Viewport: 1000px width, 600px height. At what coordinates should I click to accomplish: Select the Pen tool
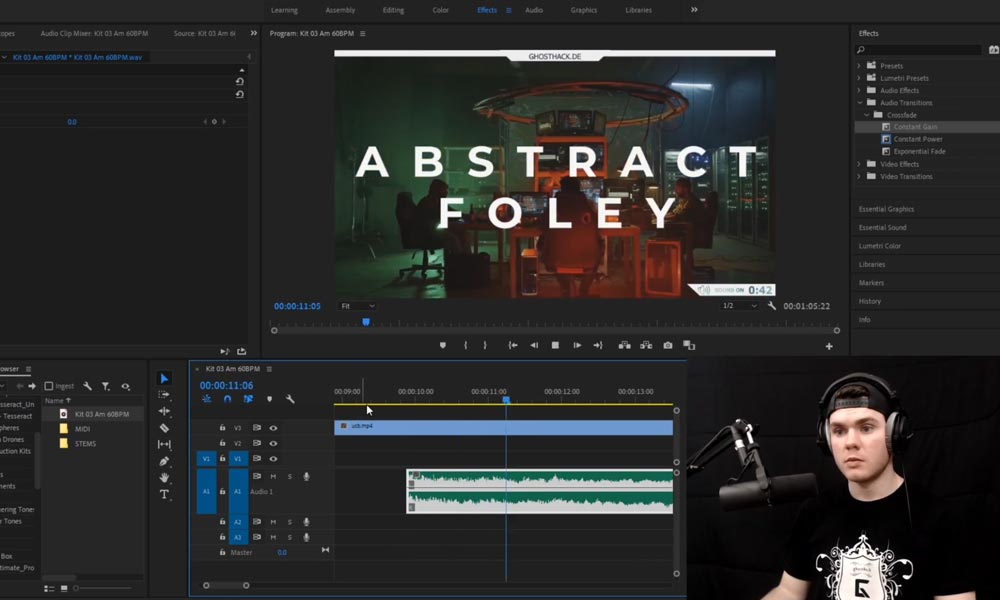point(164,461)
